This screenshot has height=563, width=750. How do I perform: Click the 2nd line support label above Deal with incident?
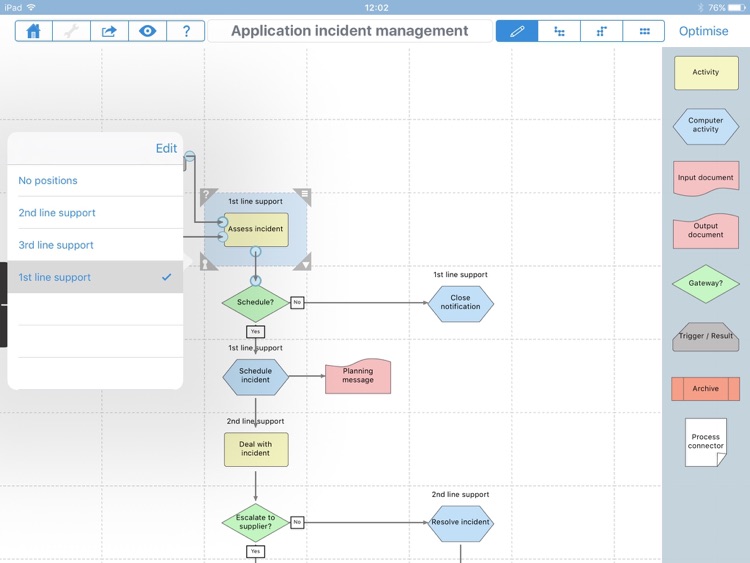coord(255,421)
